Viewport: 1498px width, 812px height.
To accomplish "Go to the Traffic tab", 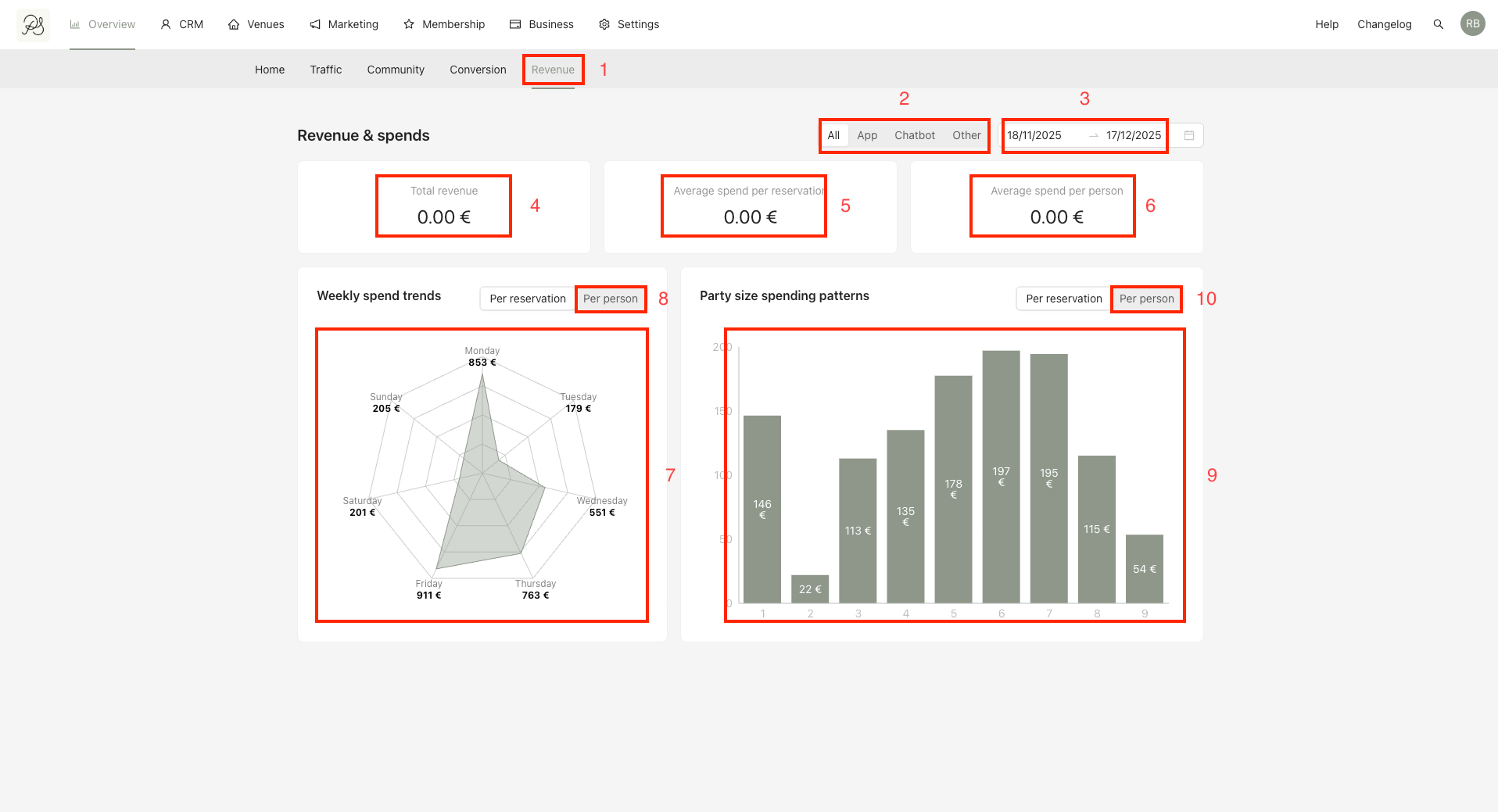I will [325, 70].
